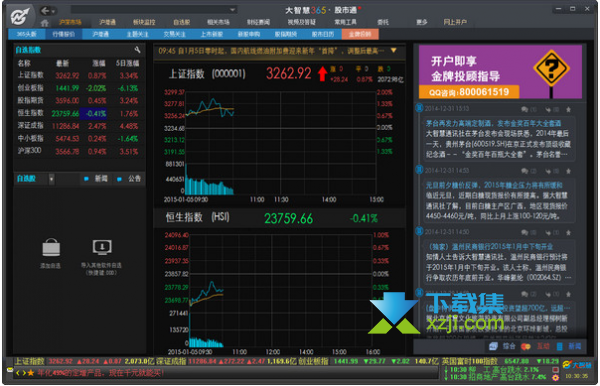Image resolution: width=600 pixels, height=386 pixels.
Task: Open the address bar dropdown arrow at the top
Action: tap(232, 10)
